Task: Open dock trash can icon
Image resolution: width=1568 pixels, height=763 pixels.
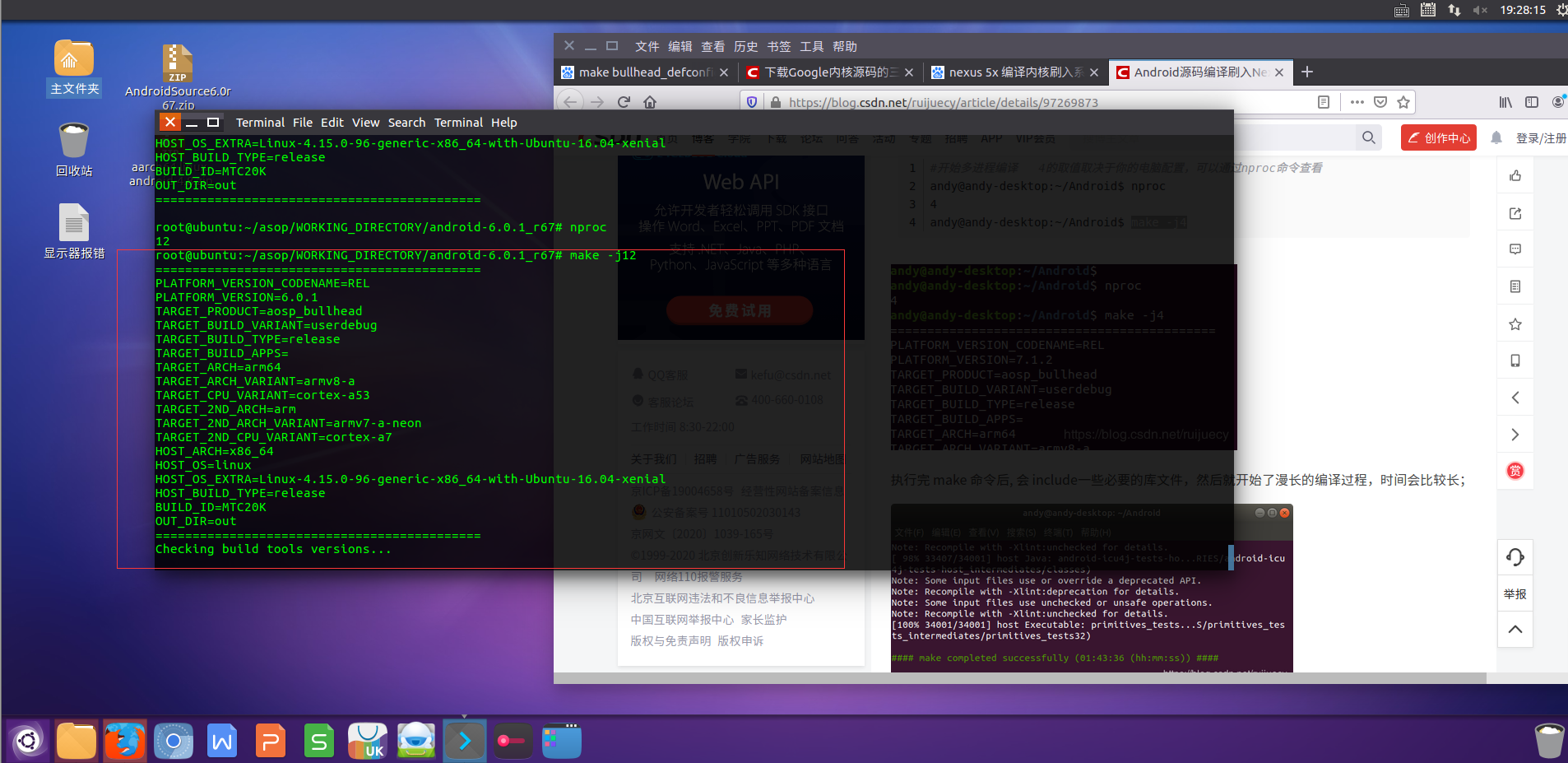Action: pos(1549,741)
